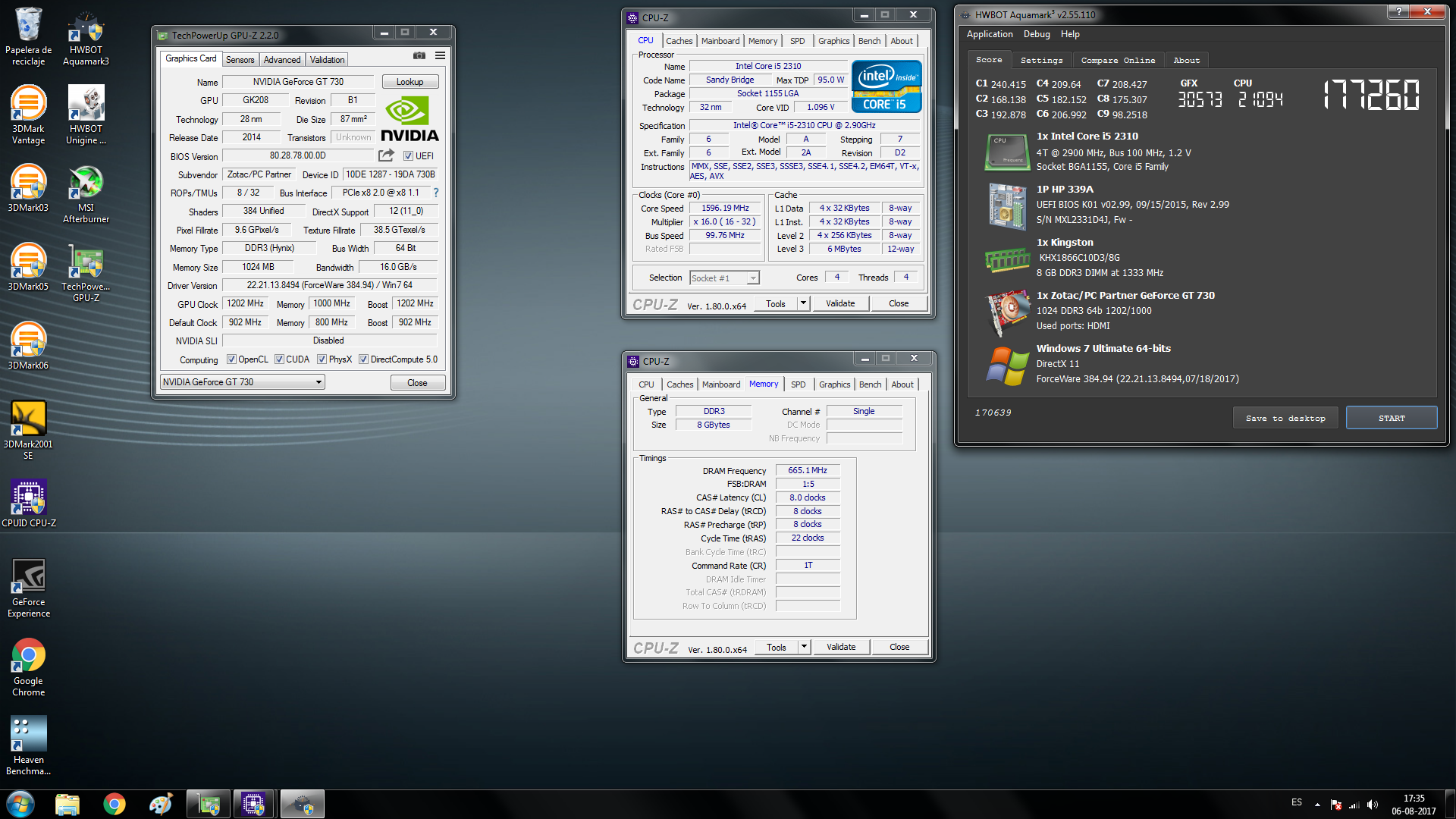This screenshot has height=819, width=1456.
Task: Open Chrome from the taskbar
Action: tap(115, 804)
